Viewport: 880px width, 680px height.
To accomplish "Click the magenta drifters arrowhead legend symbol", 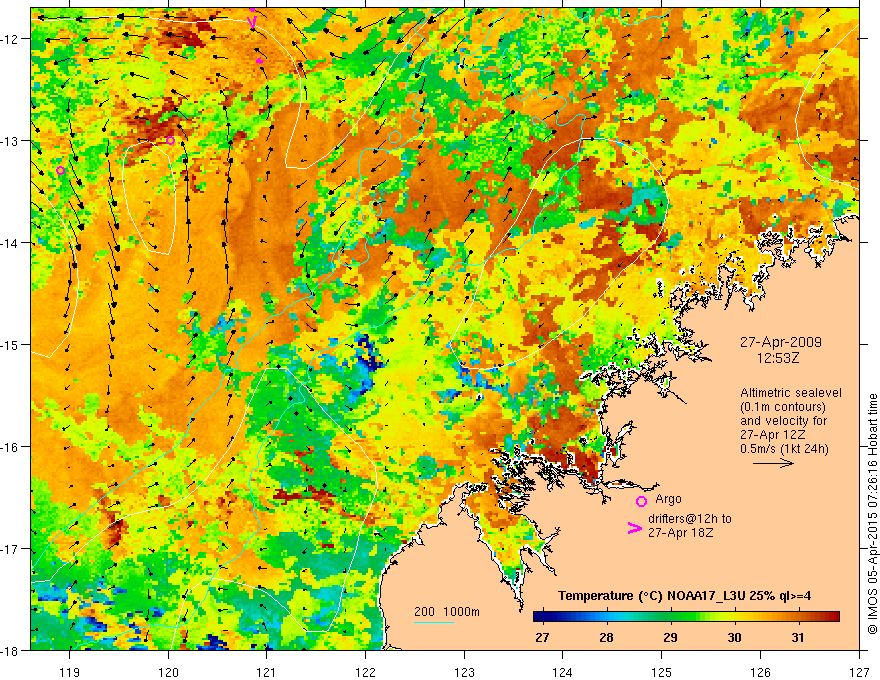I will (x=634, y=528).
